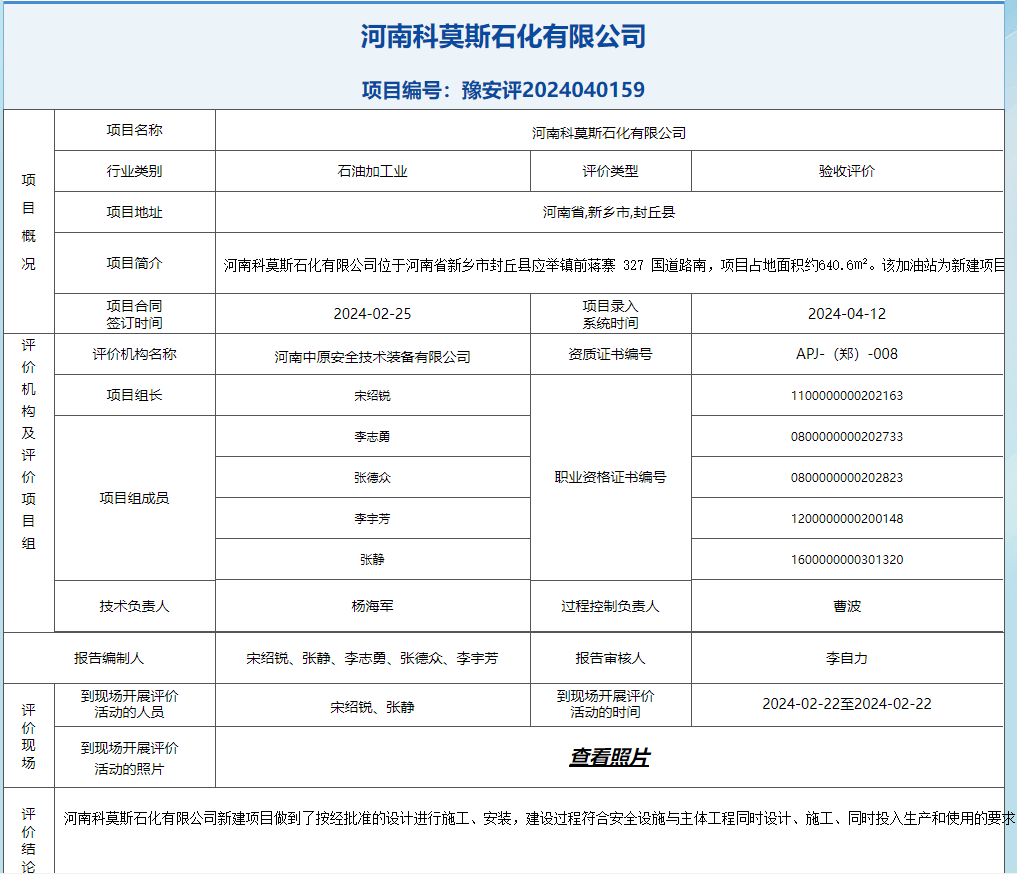Select the 石油加工业 industry category cell
This screenshot has height=874, width=1017.
(372, 171)
